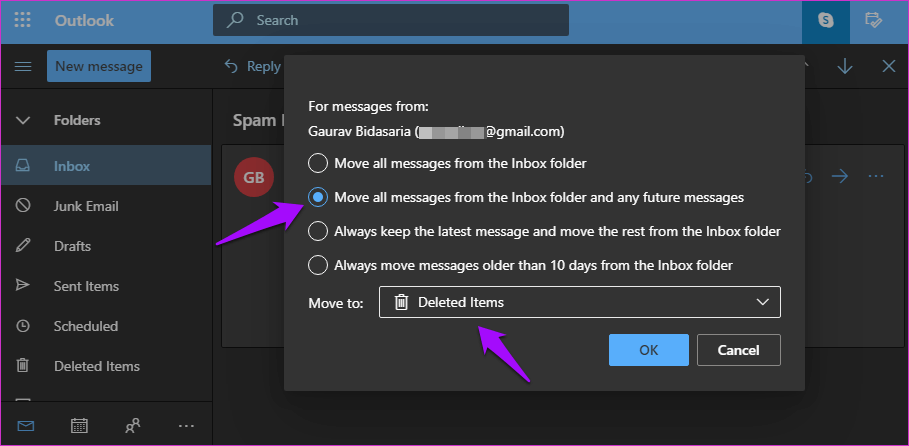The height and width of the screenshot is (446, 909).
Task: Click the Outlook brand title
Action: (85, 21)
